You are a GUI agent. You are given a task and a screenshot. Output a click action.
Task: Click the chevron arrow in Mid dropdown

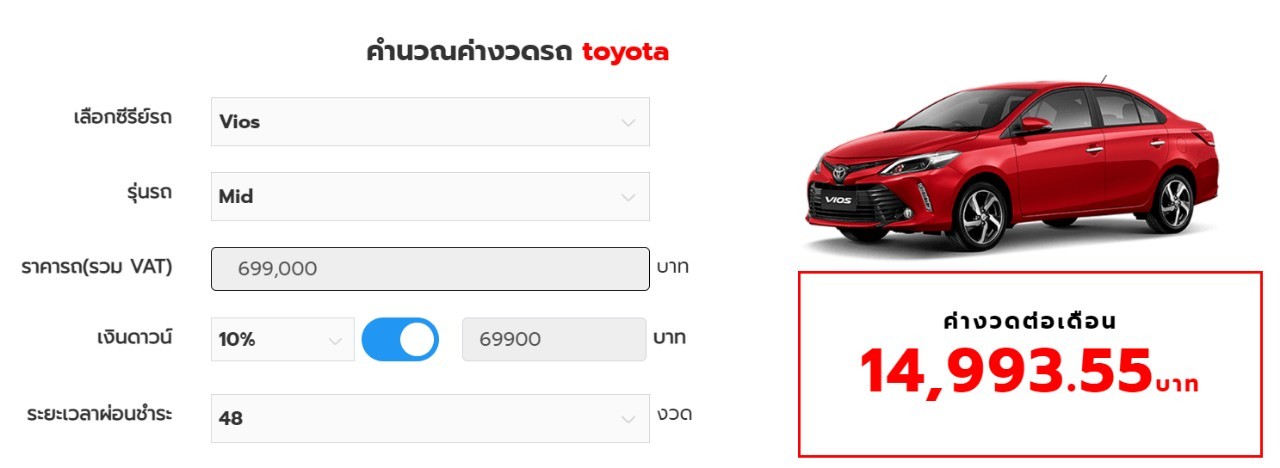628,197
